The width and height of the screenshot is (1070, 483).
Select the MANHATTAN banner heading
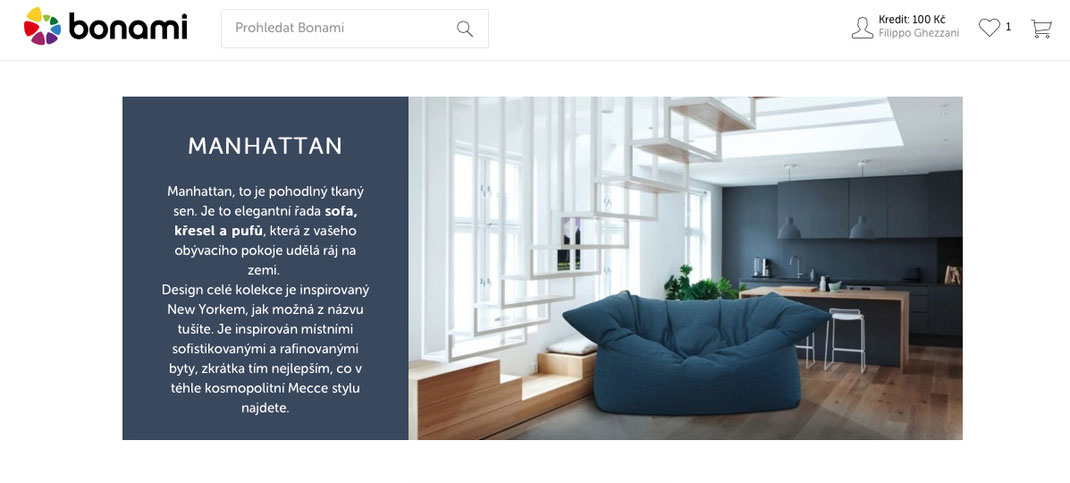[x=265, y=146]
